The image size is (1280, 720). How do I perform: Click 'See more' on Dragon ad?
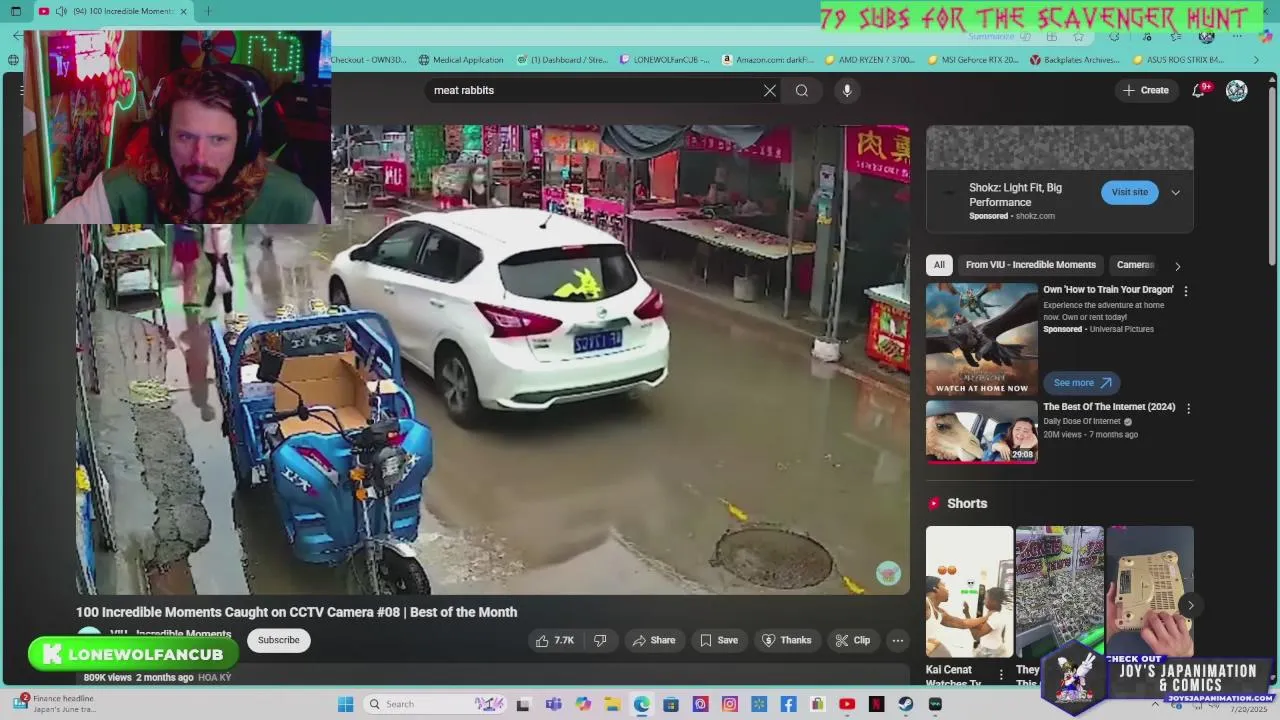point(1082,383)
